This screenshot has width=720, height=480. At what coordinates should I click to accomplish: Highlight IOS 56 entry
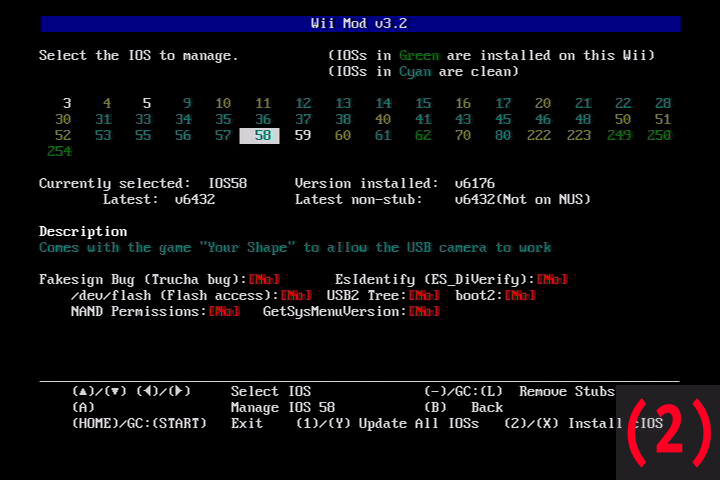[183, 136]
